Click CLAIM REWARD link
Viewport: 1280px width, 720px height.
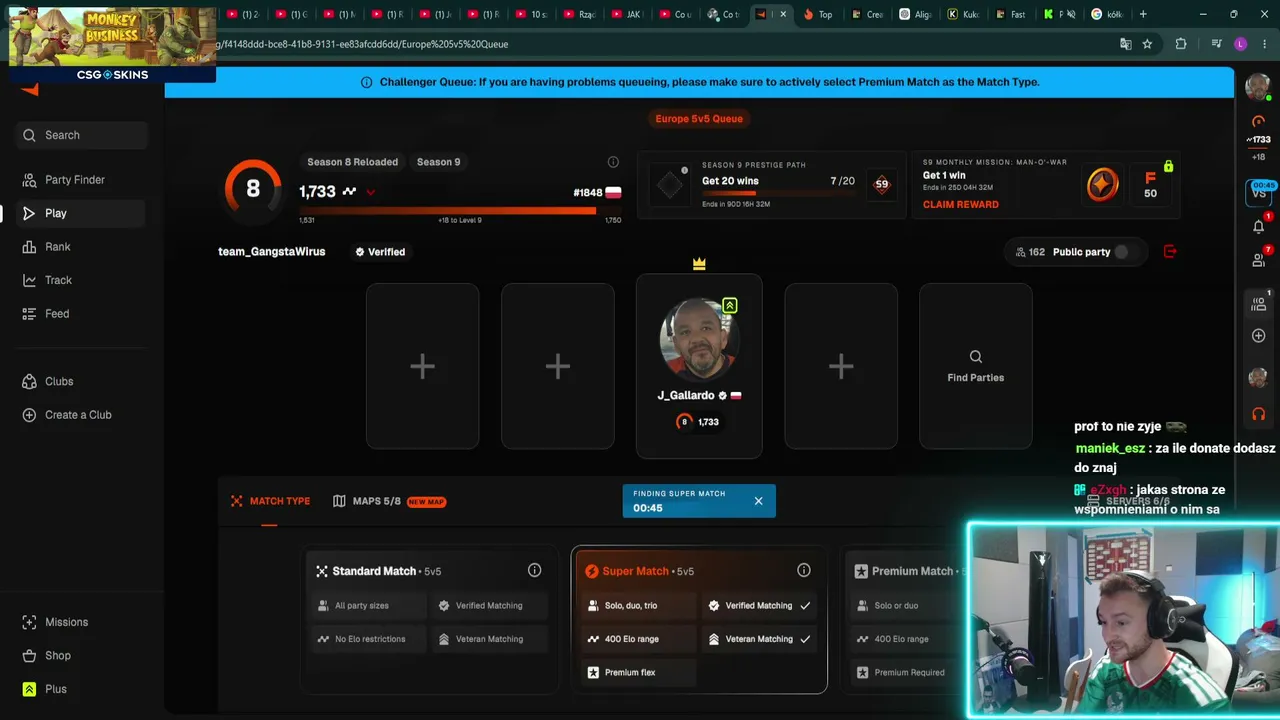tap(961, 204)
